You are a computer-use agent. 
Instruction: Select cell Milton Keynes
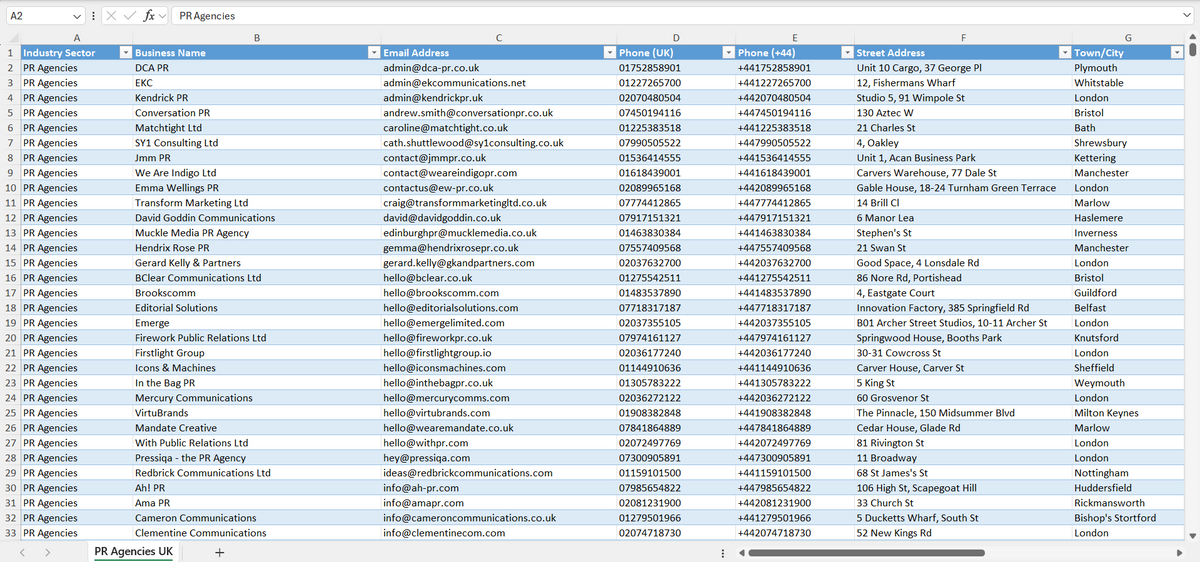point(1128,413)
